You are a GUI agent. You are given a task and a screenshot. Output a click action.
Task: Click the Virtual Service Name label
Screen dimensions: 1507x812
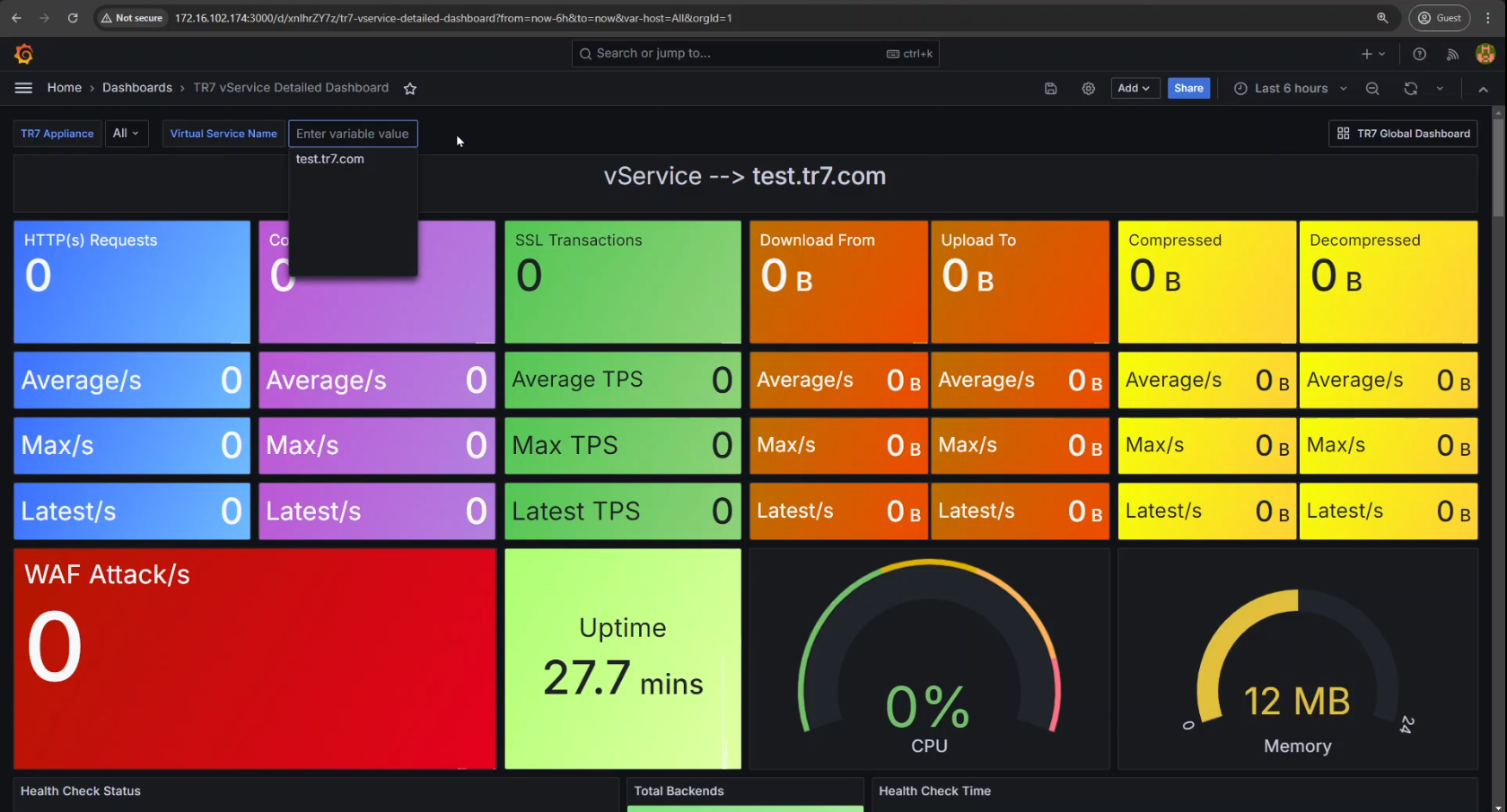(x=223, y=134)
